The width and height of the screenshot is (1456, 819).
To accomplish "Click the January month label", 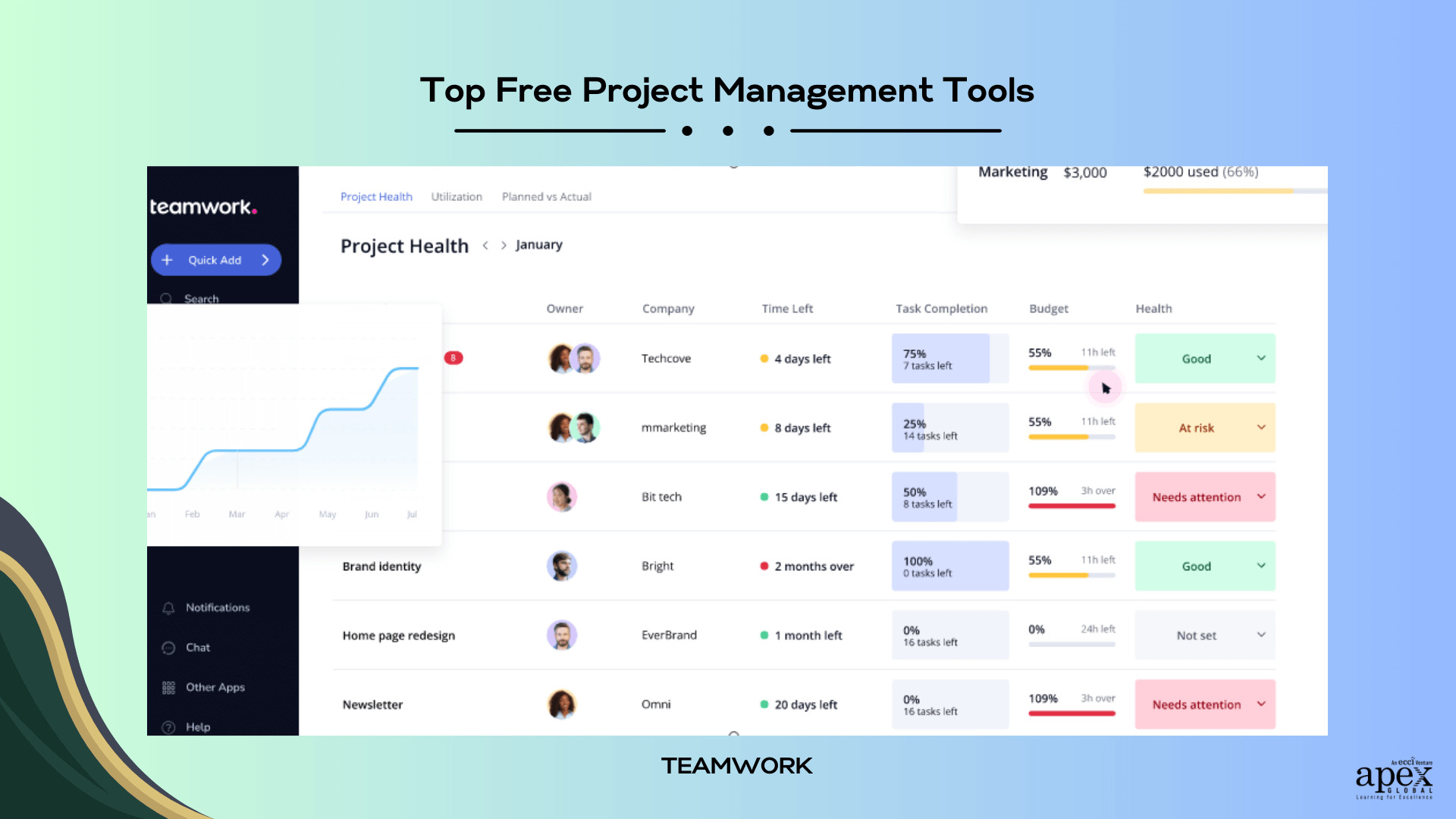I will (x=538, y=244).
